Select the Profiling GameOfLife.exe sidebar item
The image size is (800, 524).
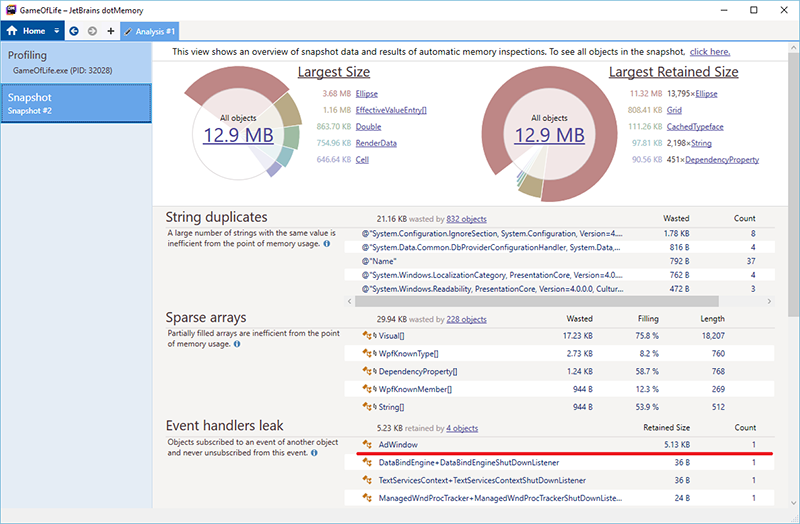[x=76, y=63]
